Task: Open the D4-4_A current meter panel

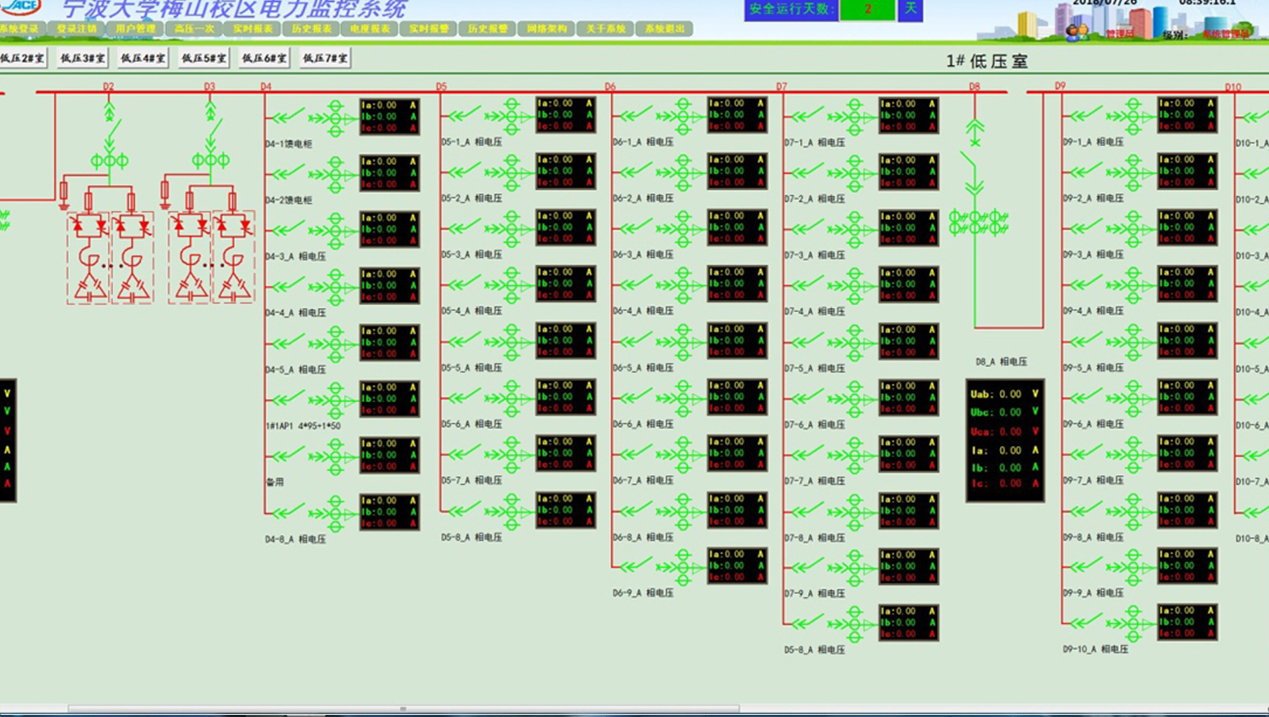Action: (389, 286)
